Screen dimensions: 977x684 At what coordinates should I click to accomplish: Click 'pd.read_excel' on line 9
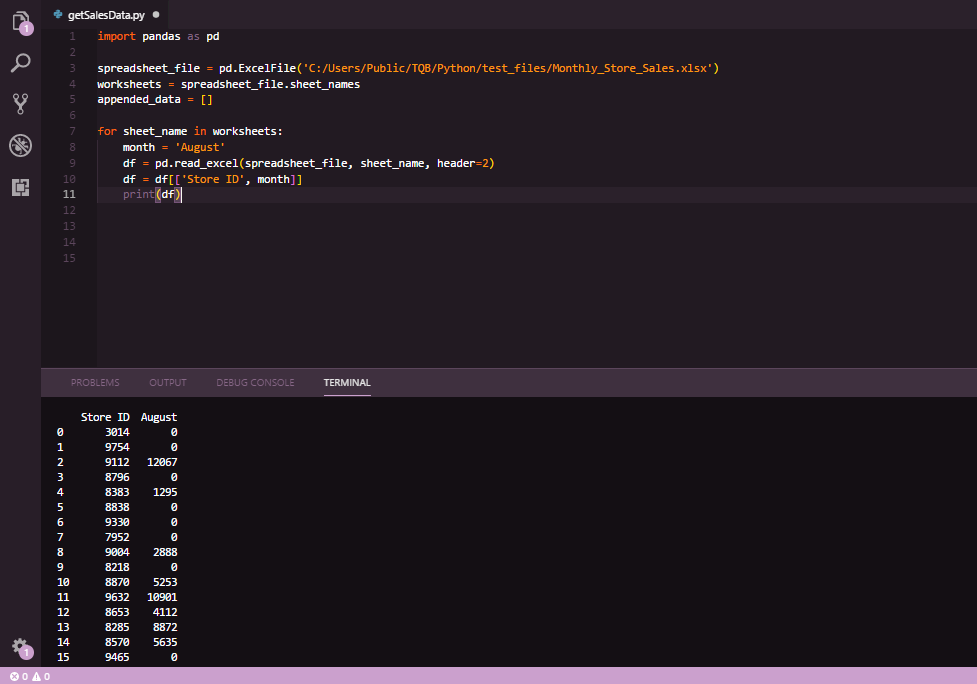(196, 163)
